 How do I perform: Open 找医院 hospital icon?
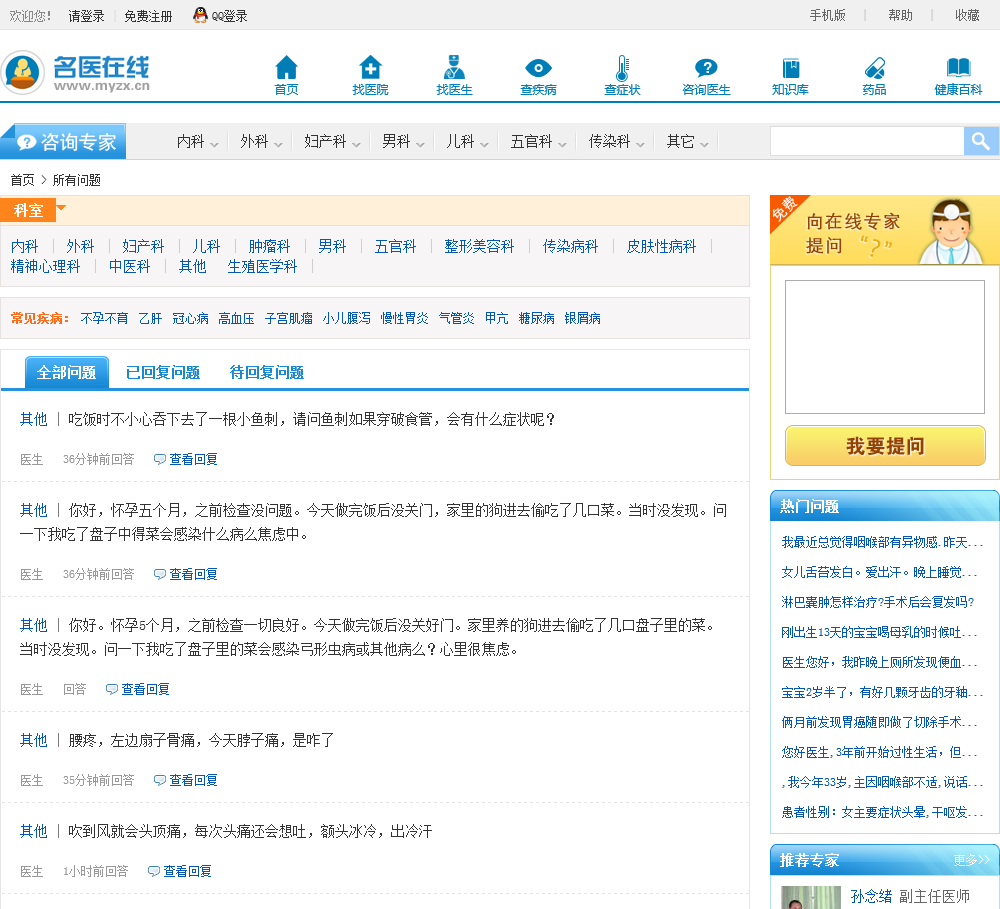[x=370, y=67]
